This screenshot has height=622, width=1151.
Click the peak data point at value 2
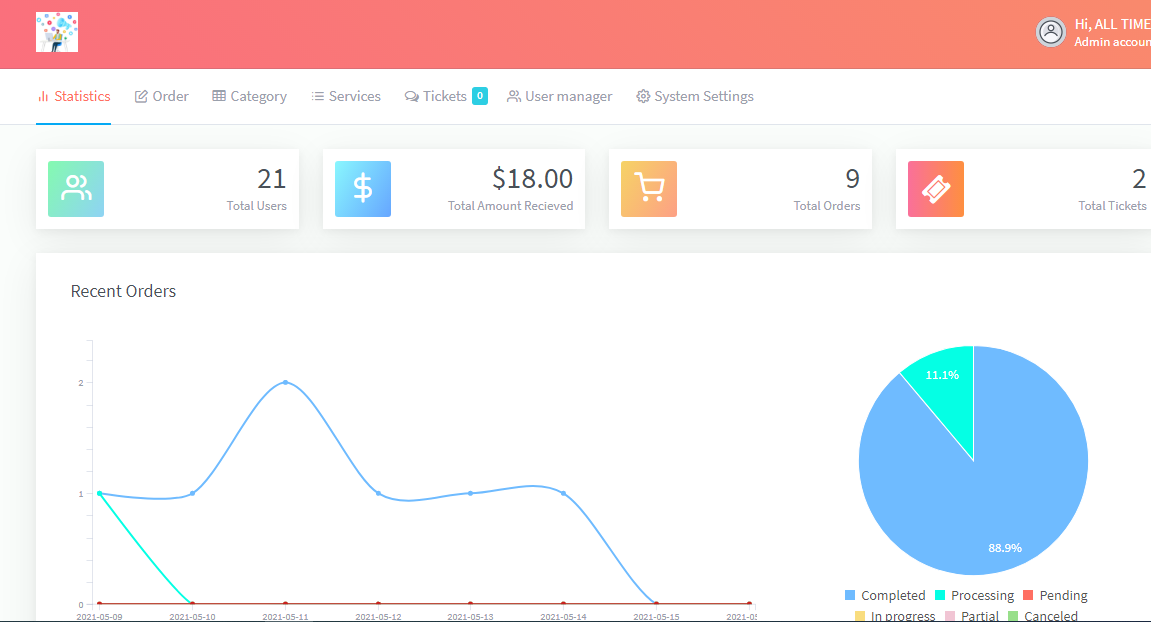pos(285,382)
